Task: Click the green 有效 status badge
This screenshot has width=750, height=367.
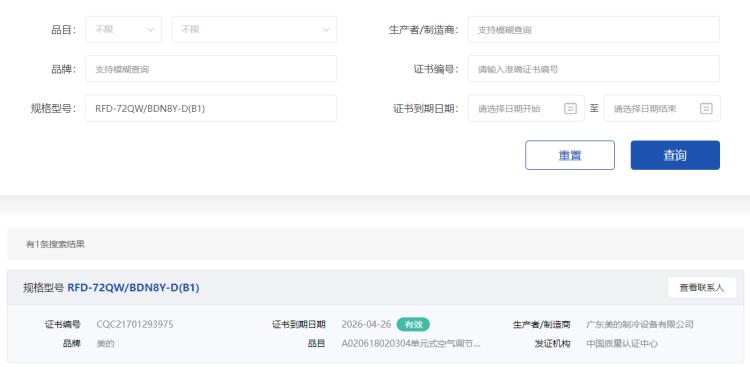Action: click(413, 324)
